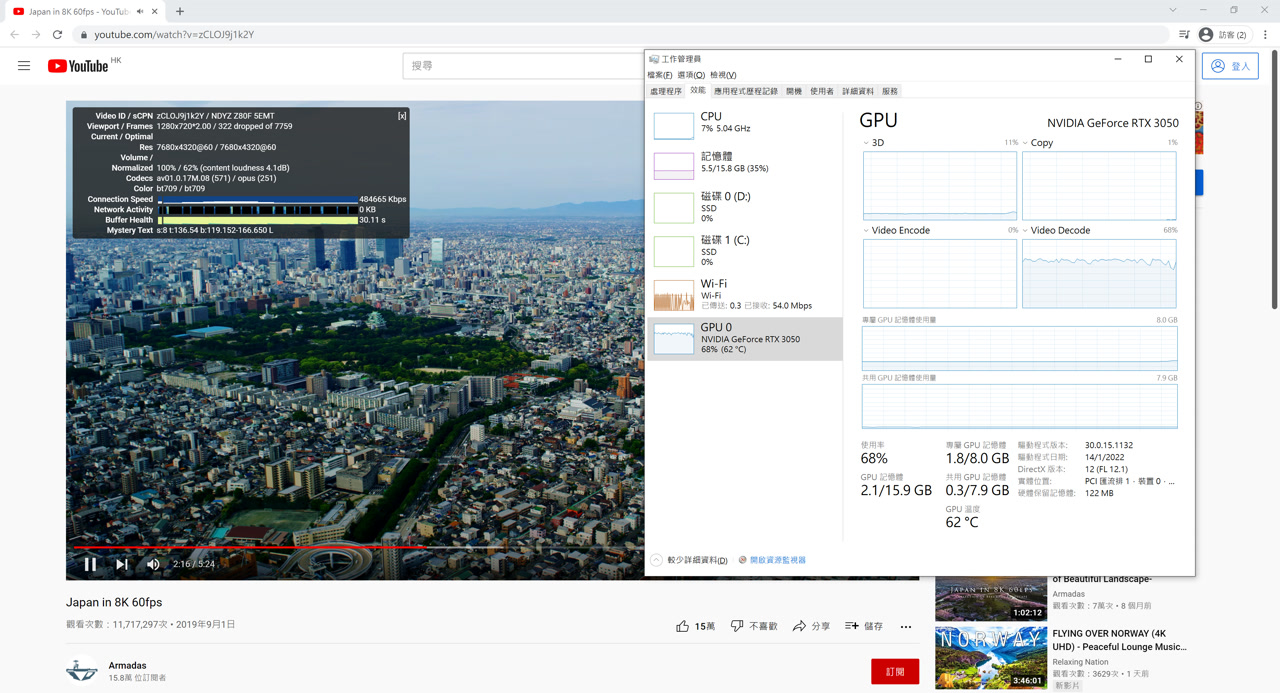The image size is (1280, 693).
Task: Like the video (15萬)
Action: pyautogui.click(x=695, y=626)
